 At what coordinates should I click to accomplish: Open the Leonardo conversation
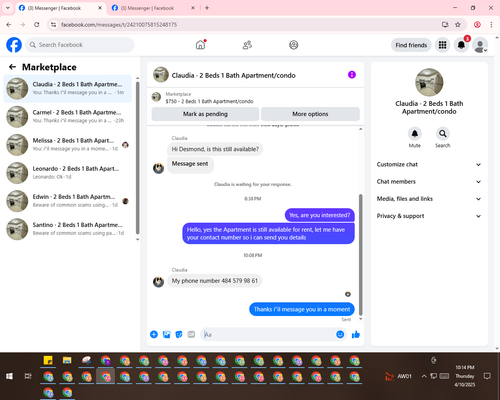[x=67, y=173]
